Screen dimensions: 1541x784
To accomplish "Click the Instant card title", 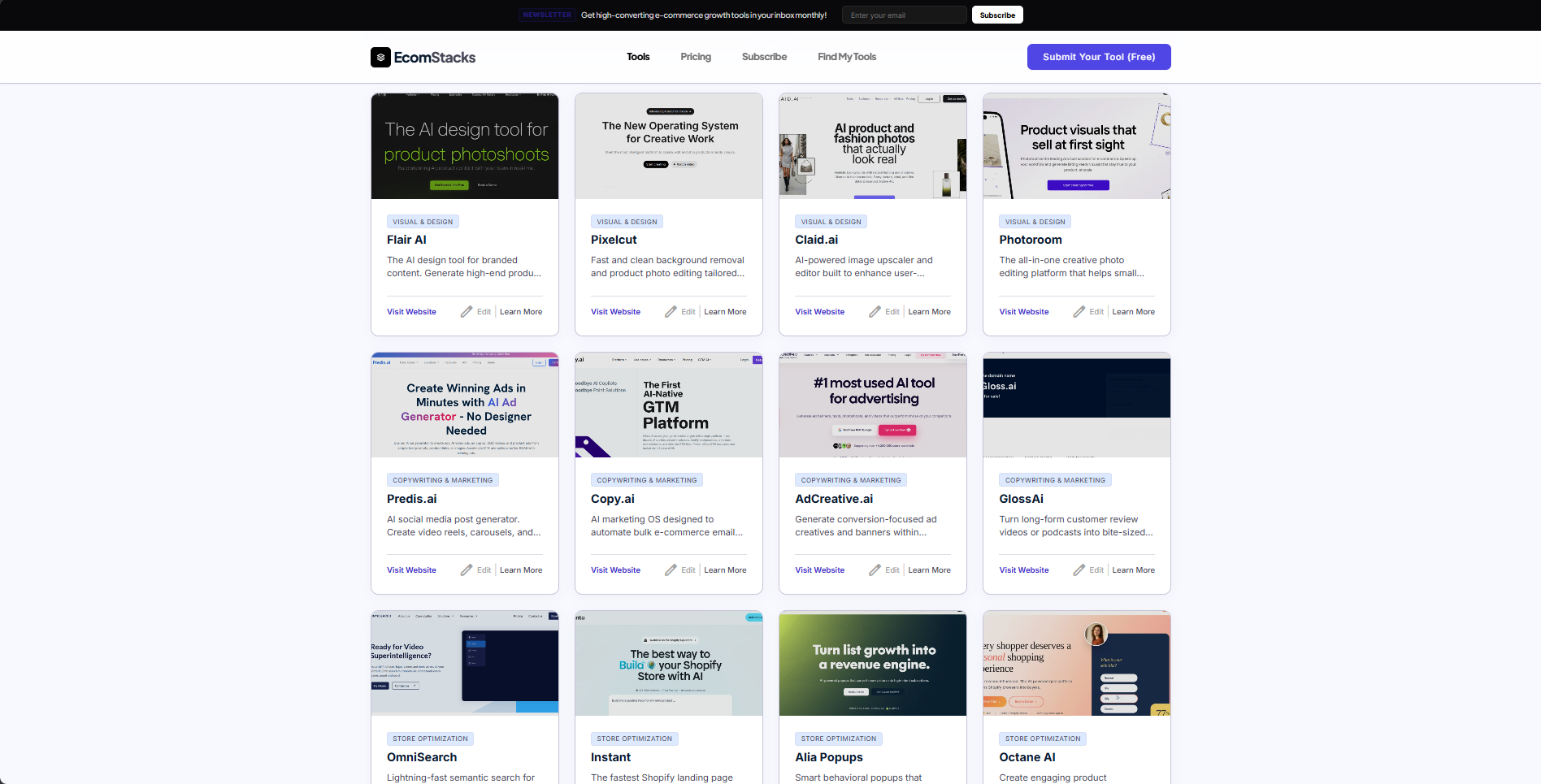I will [610, 757].
